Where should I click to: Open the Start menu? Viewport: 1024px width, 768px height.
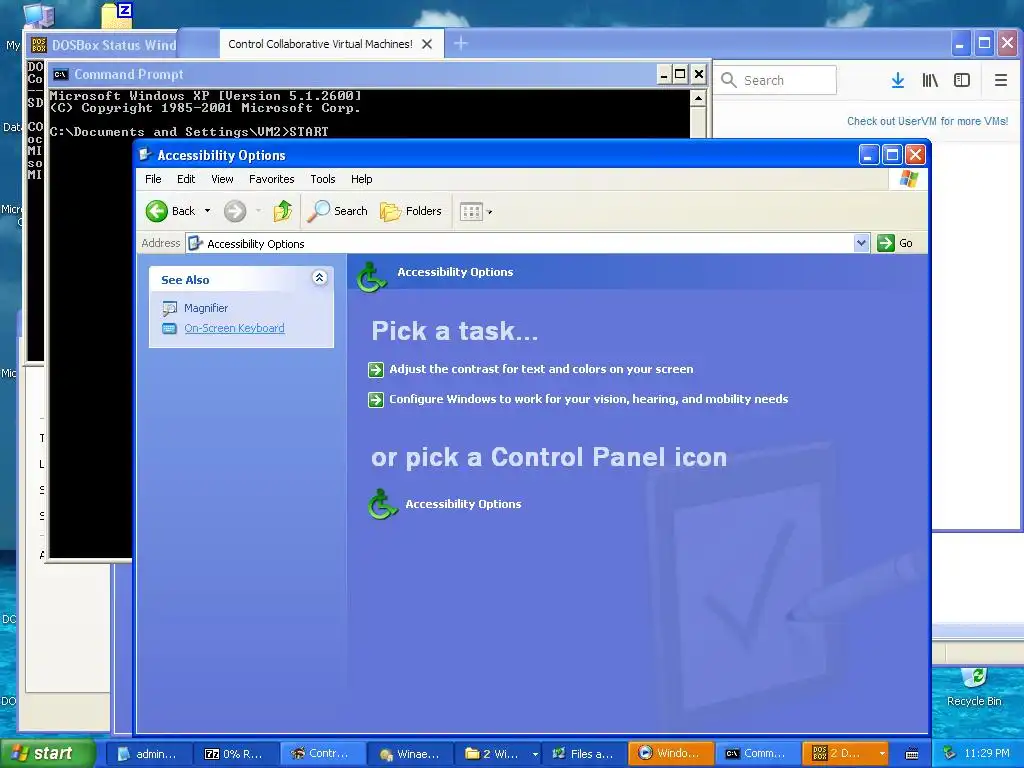pyautogui.click(x=46, y=754)
